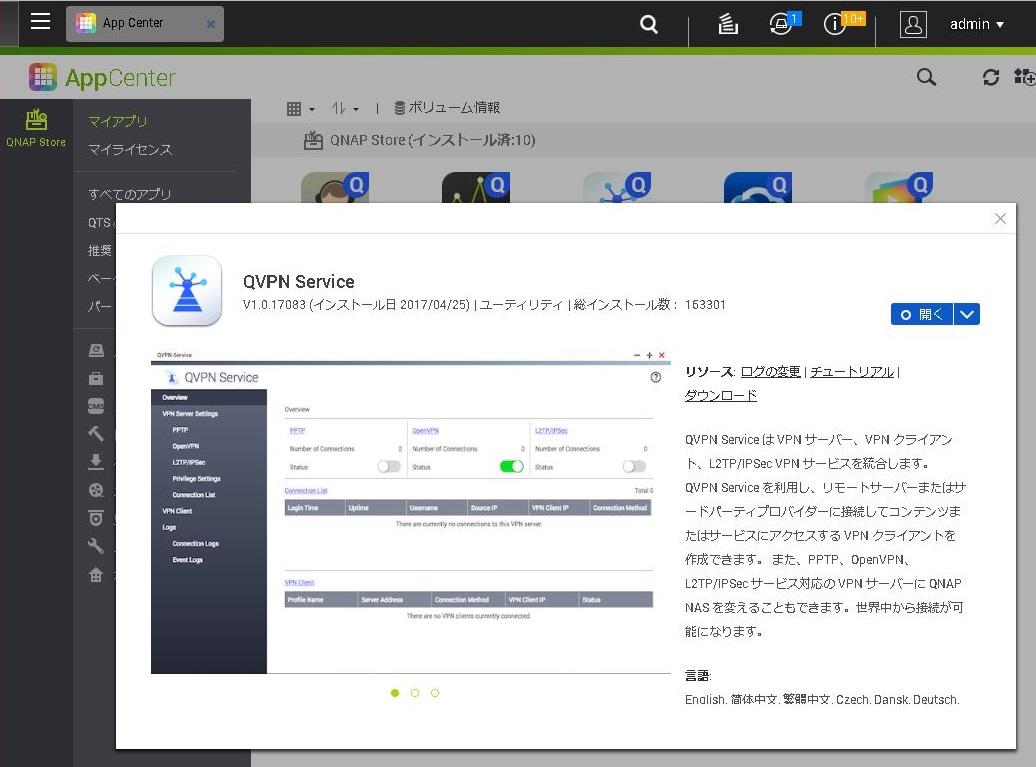Open すべてのアプリ category
Viewport: 1036px width, 767px height.
pyautogui.click(x=130, y=194)
